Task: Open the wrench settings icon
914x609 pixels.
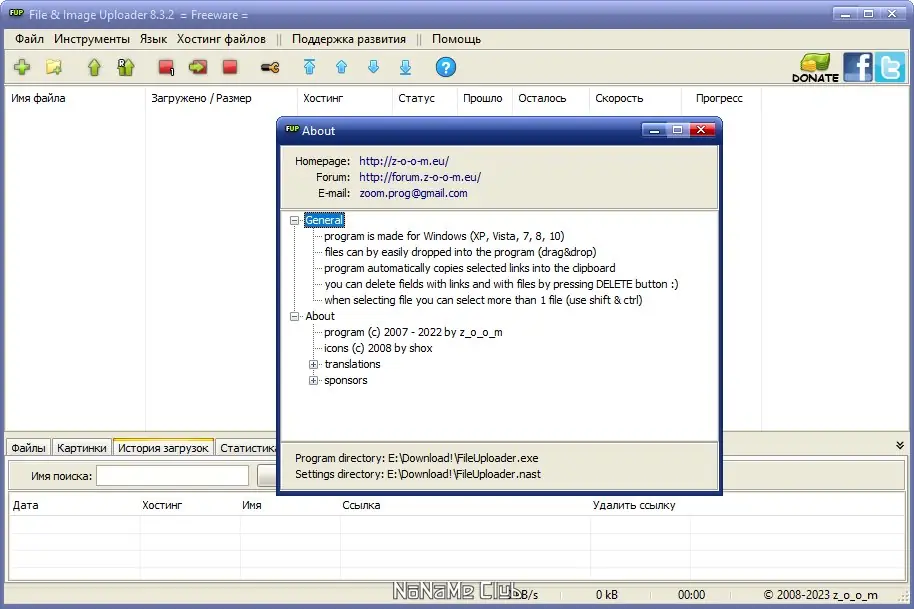Action: 270,68
